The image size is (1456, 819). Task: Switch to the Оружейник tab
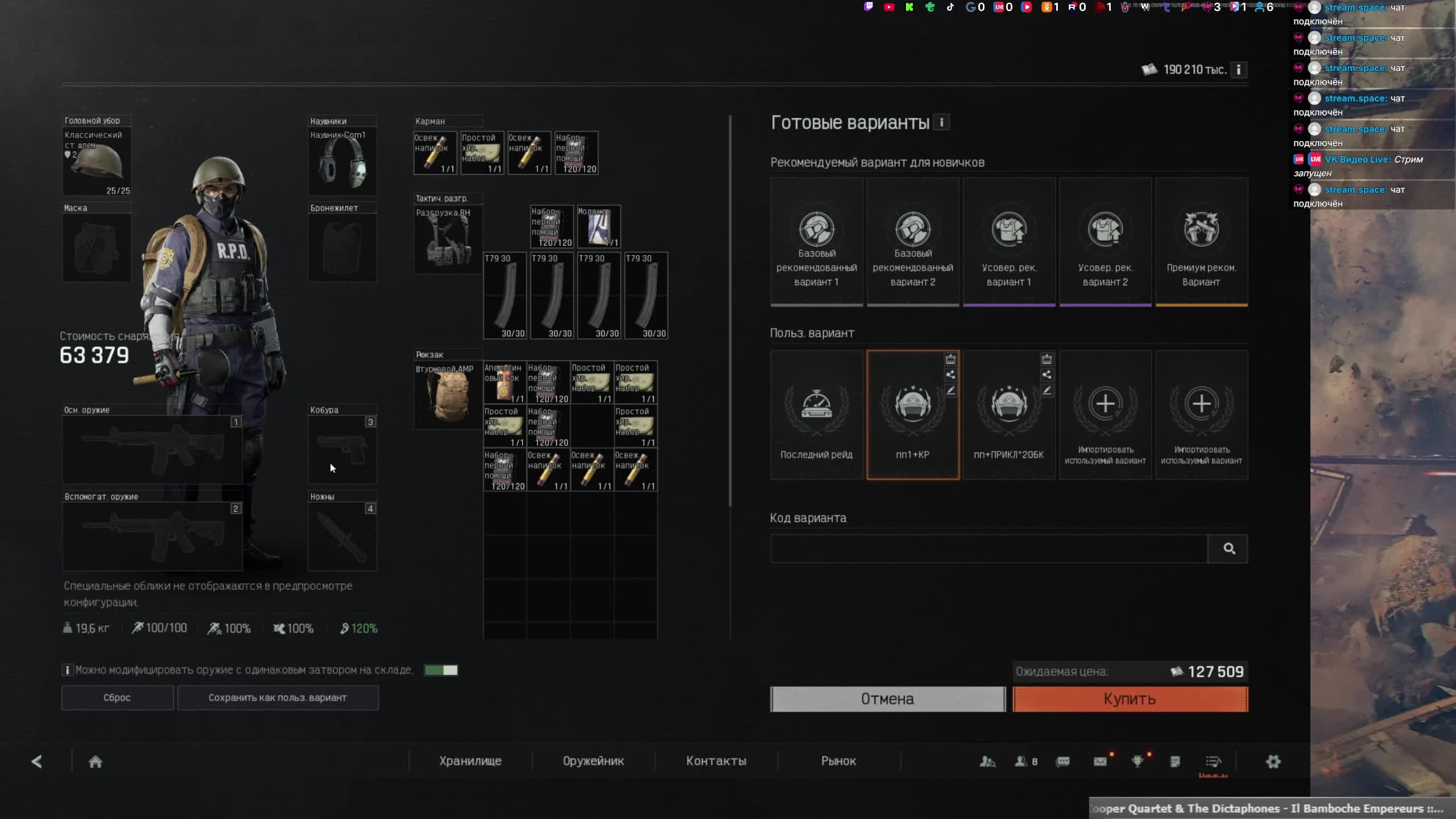point(593,761)
